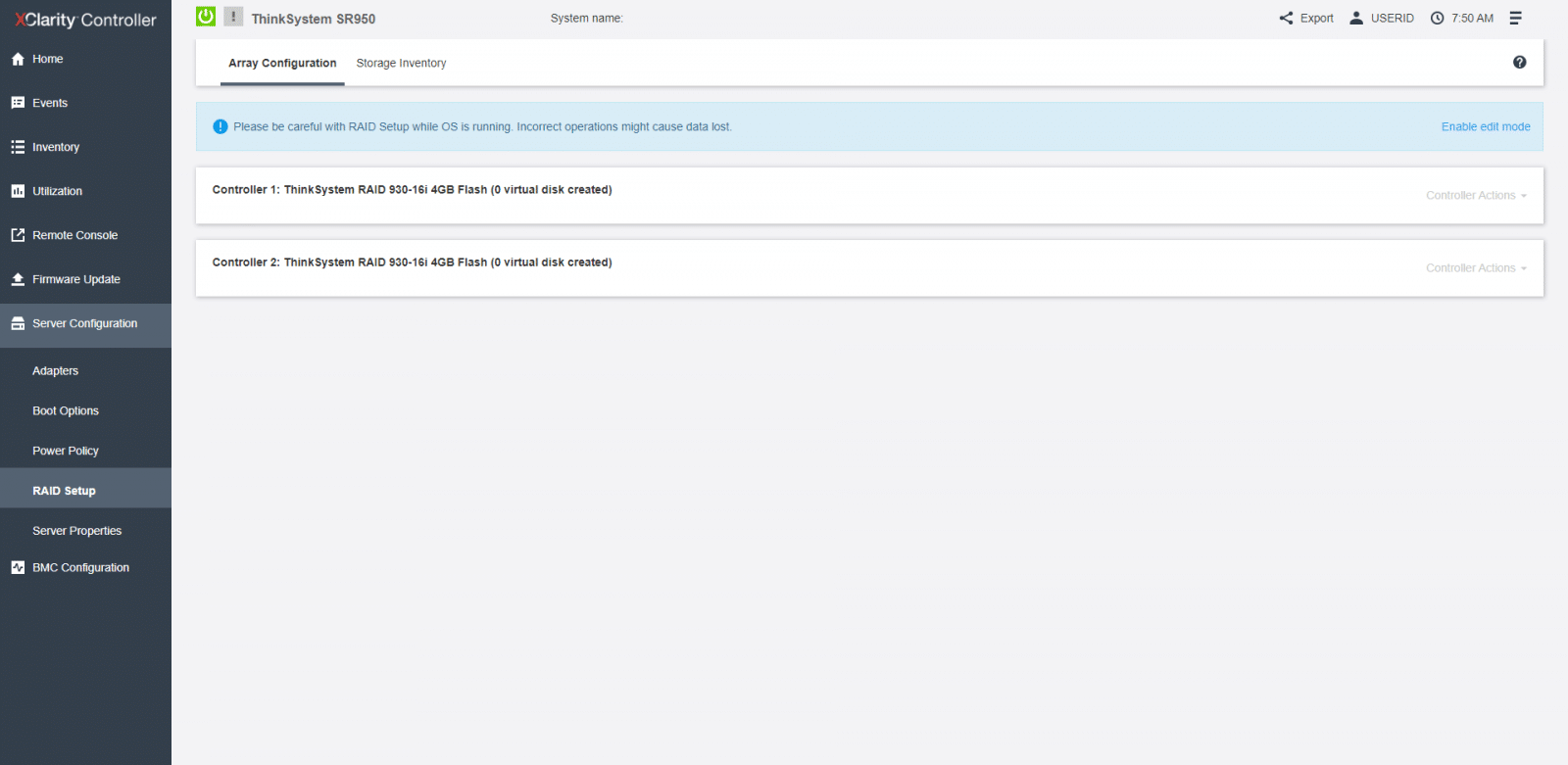The height and width of the screenshot is (765, 1568).
Task: Click the RAID Setup warning message text
Action: pos(482,126)
